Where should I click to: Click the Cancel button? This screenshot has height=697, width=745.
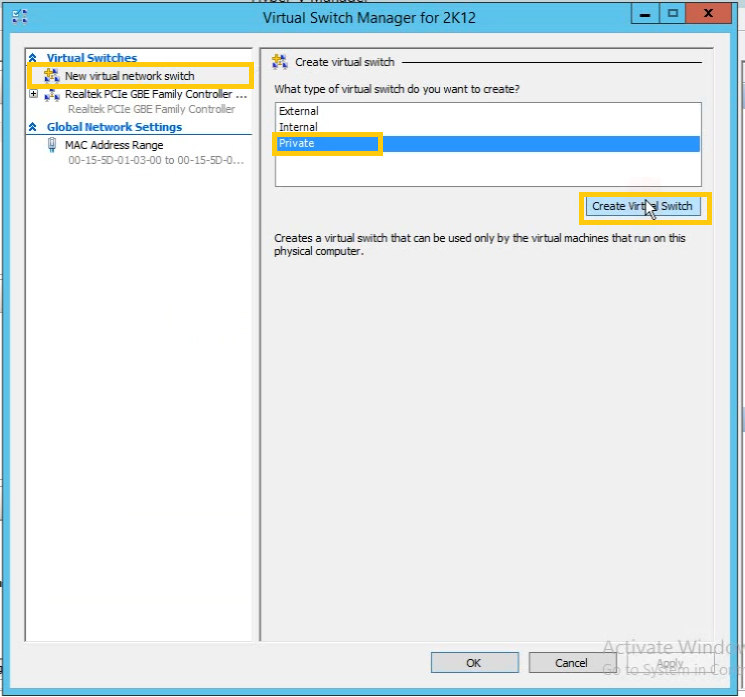pos(572,662)
